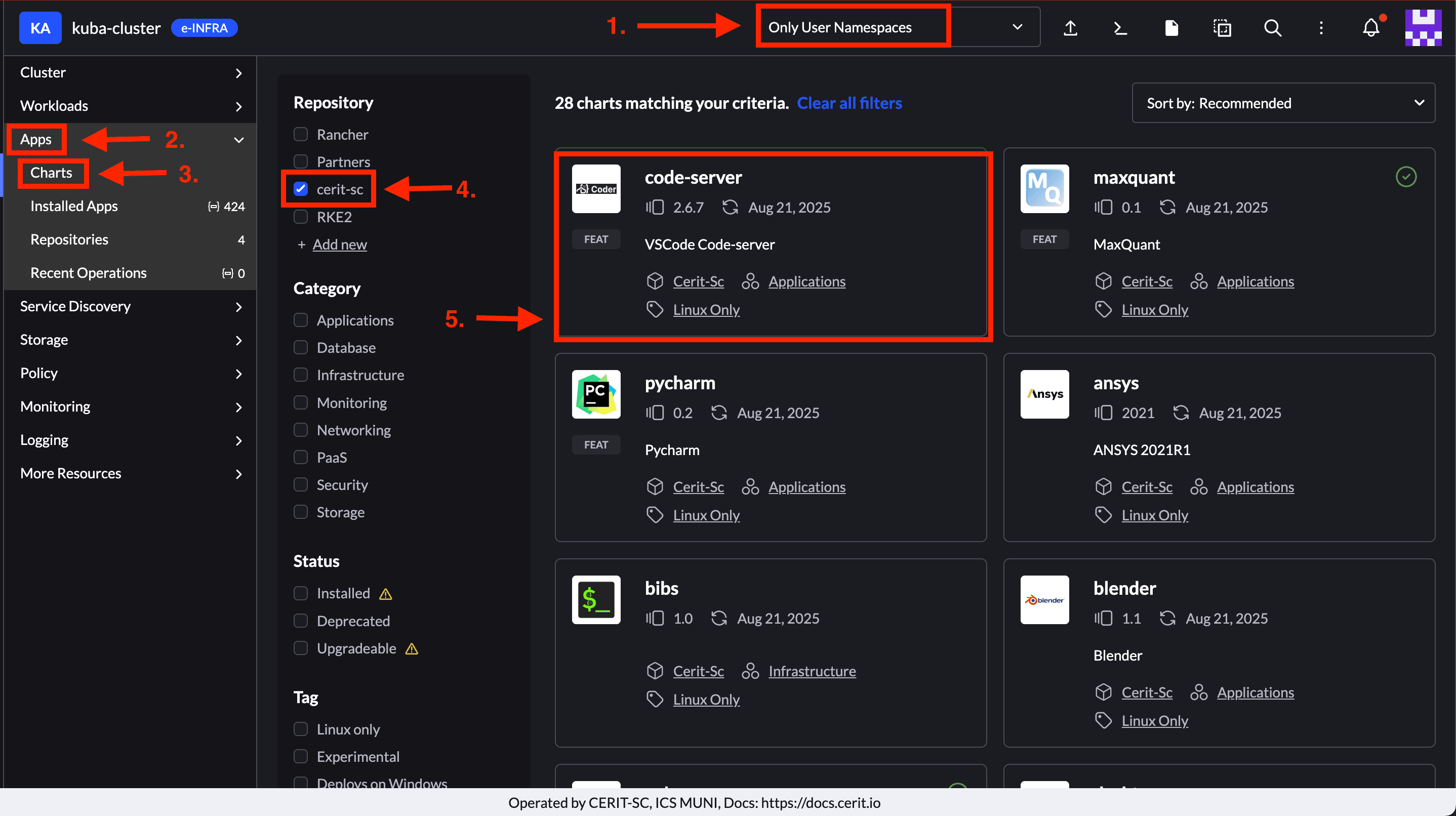Enable the Rancher repository checkbox

tap(301, 135)
